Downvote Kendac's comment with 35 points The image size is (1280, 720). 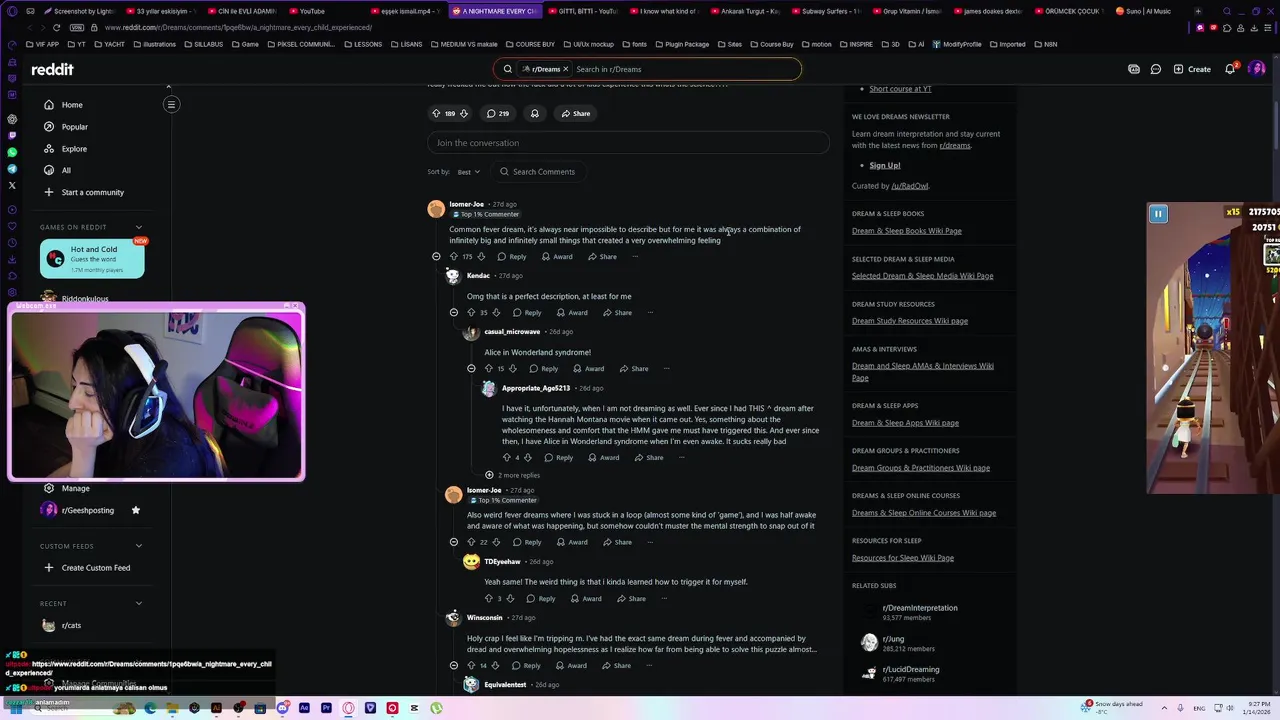(497, 313)
